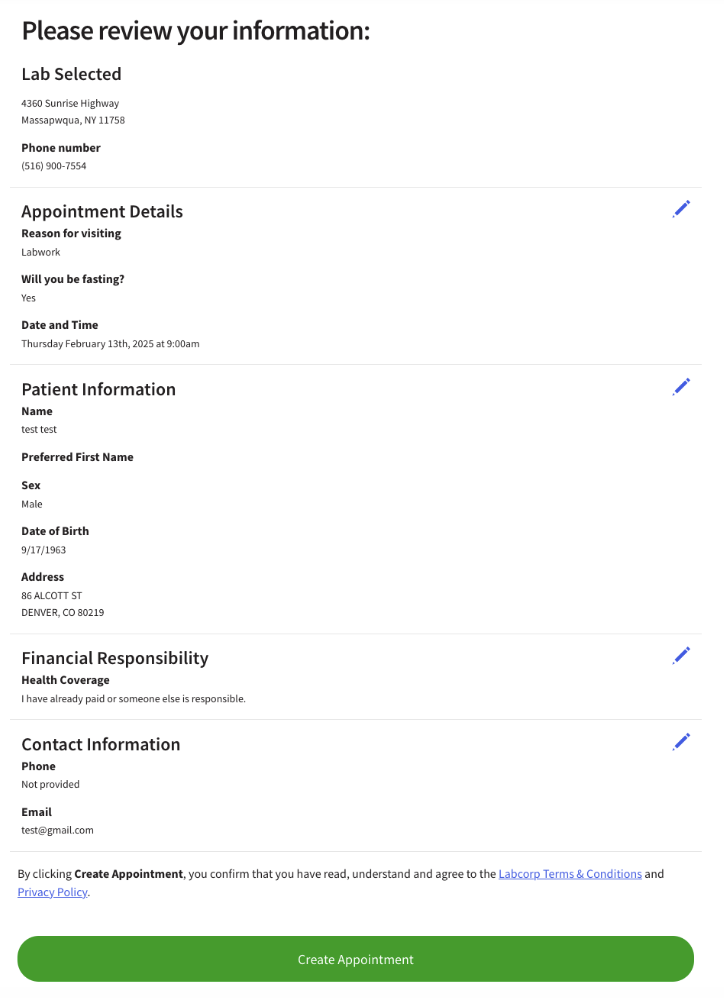This screenshot has width=724, height=998.
Task: Click the test@gmail.com email value
Action: pyautogui.click(x=57, y=830)
